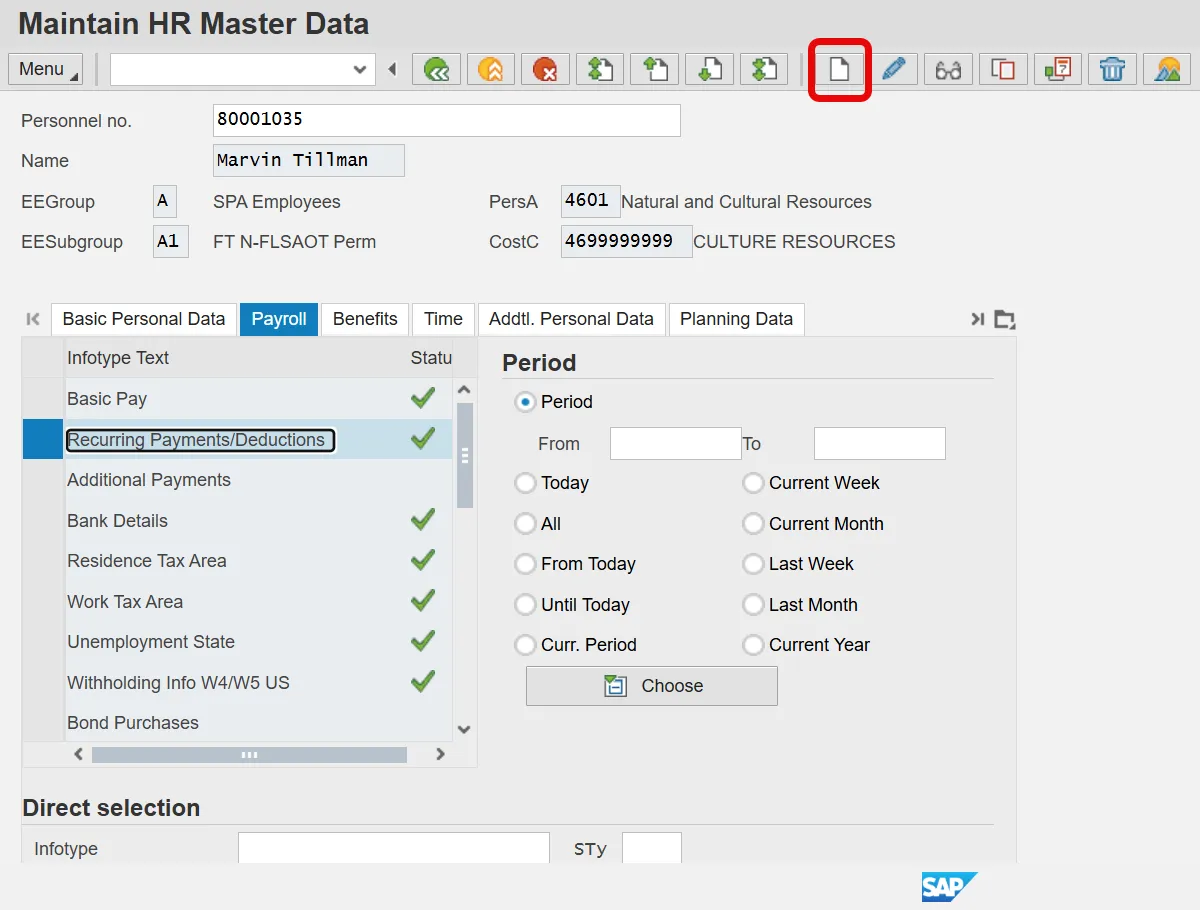Open the Menu dropdown button
The image size is (1200, 910).
pyautogui.click(x=45, y=69)
